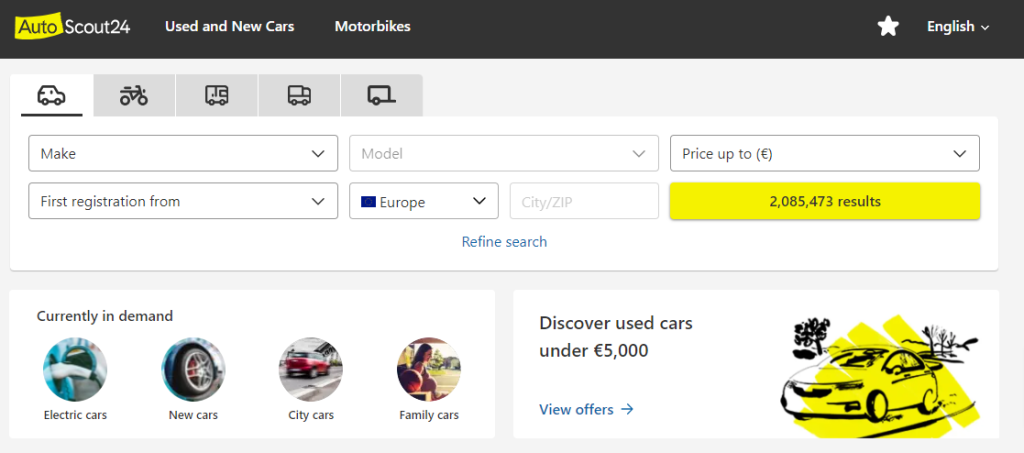1024x453 pixels.
Task: Choose the Family cars thumbnail
Action: coord(429,369)
